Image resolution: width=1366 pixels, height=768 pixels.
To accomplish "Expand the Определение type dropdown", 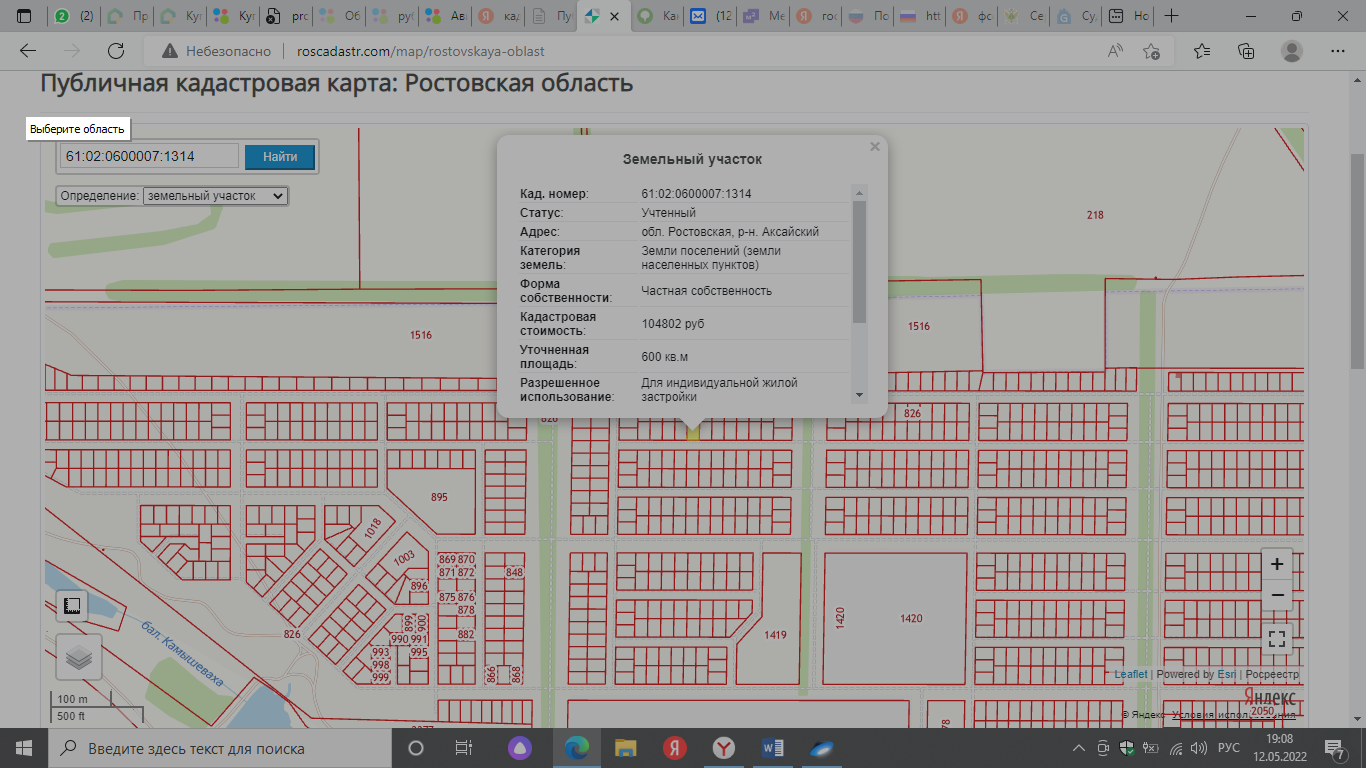I will point(215,196).
